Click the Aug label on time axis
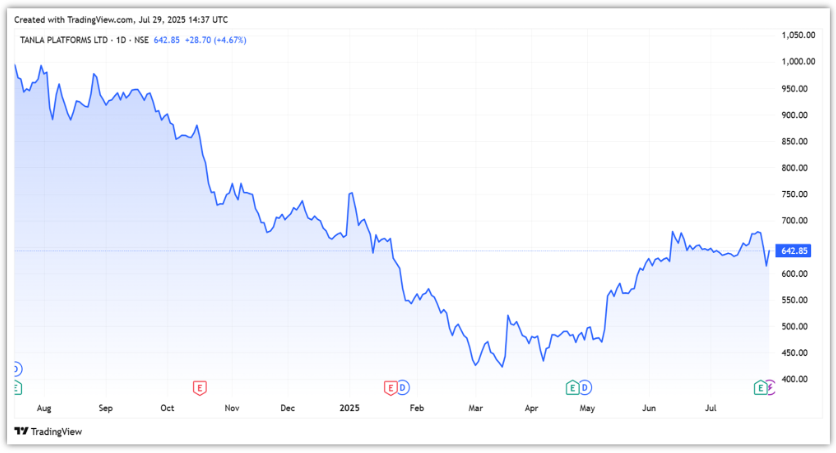This screenshot has width=836, height=453. click(x=43, y=408)
